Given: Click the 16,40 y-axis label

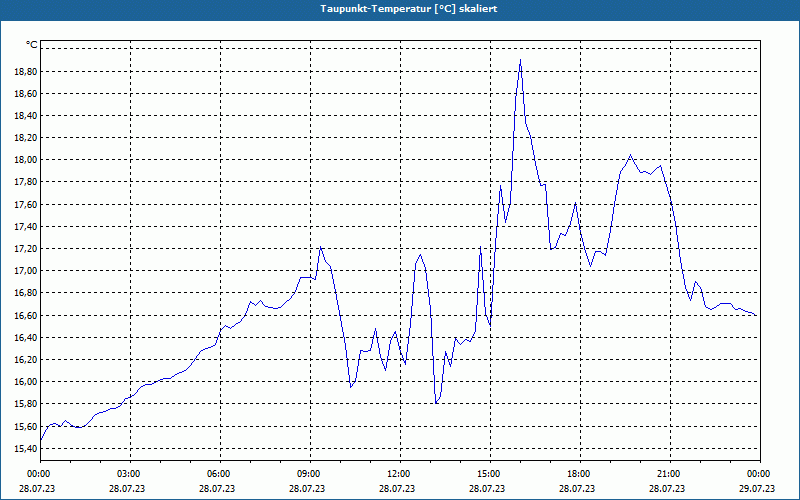Looking at the screenshot, I should (x=27, y=338).
